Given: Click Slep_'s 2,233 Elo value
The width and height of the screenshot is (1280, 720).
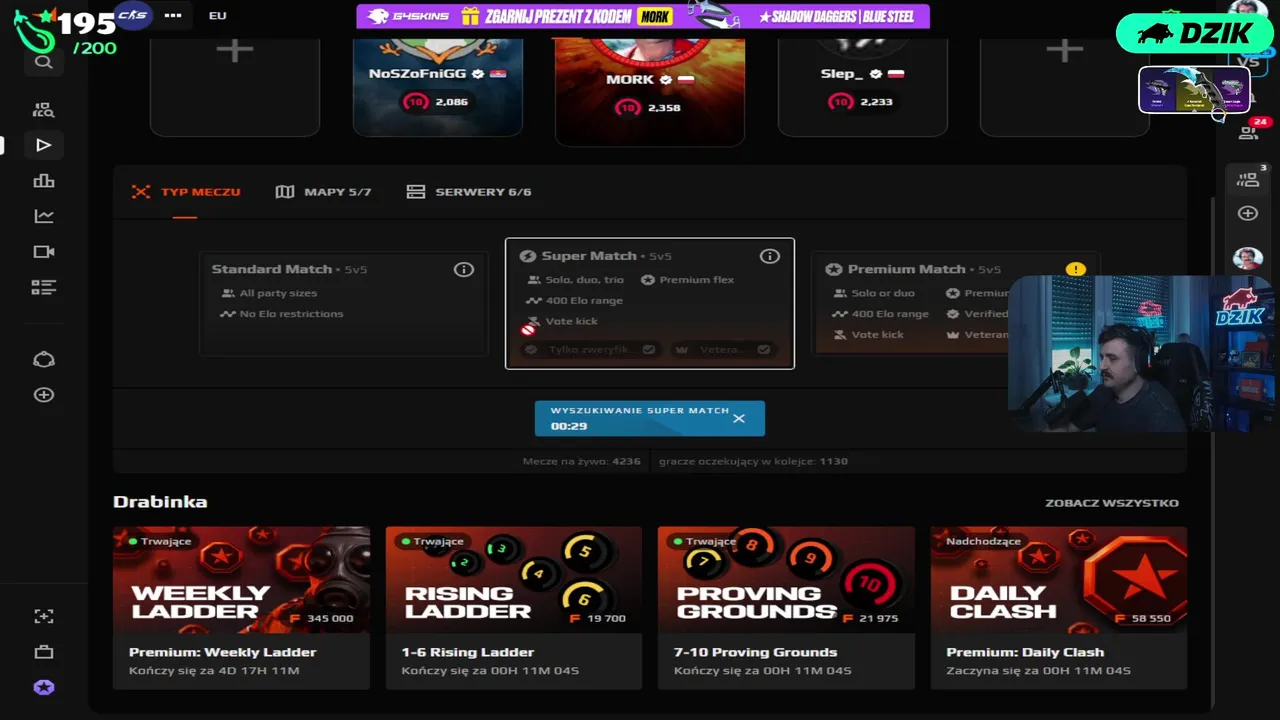Looking at the screenshot, I should click(x=877, y=102).
